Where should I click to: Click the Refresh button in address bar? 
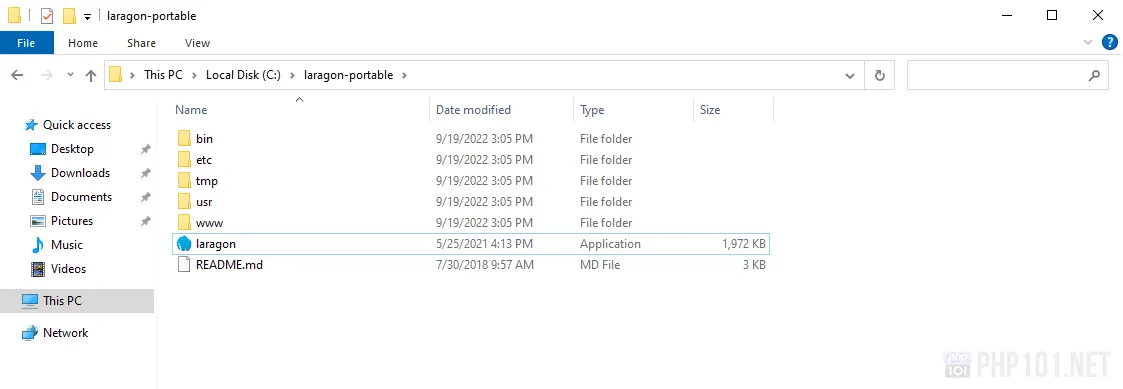pyautogui.click(x=879, y=75)
